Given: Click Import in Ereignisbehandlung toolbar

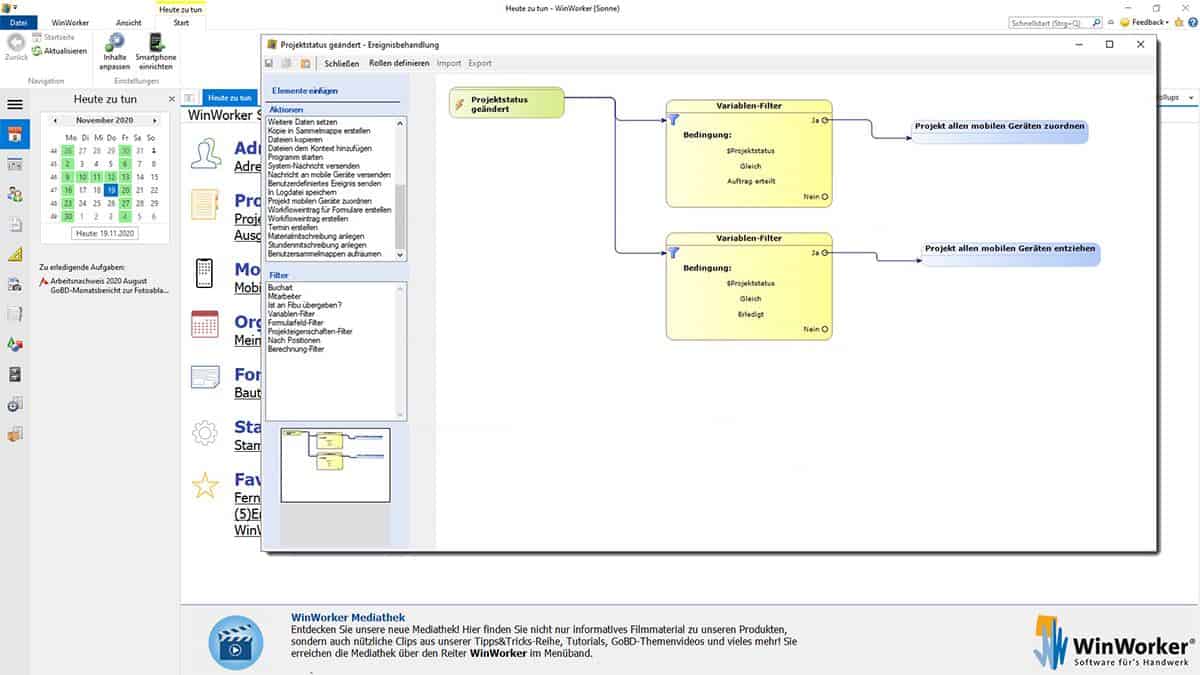Looking at the screenshot, I should click(449, 63).
